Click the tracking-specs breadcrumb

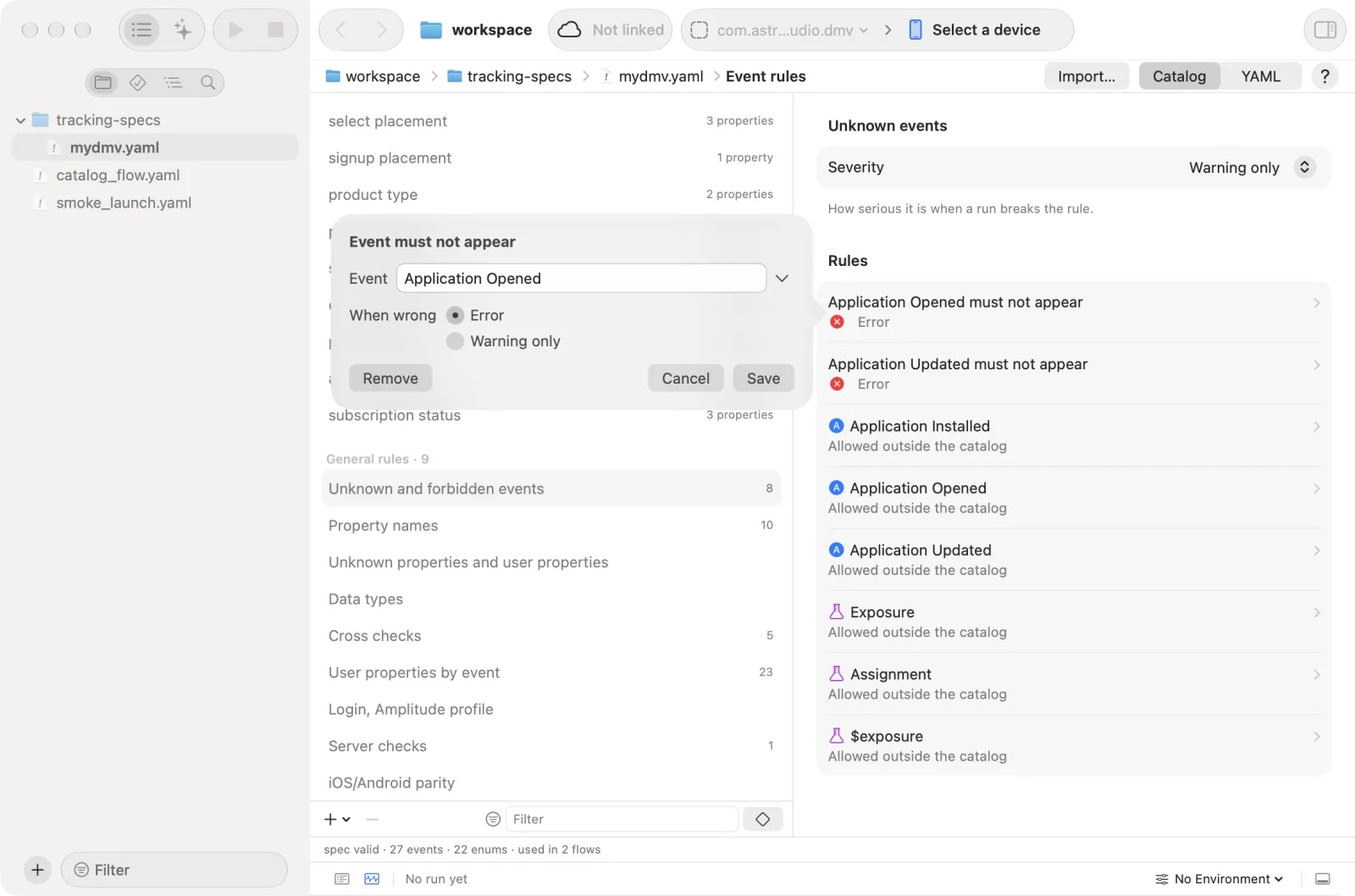(509, 76)
